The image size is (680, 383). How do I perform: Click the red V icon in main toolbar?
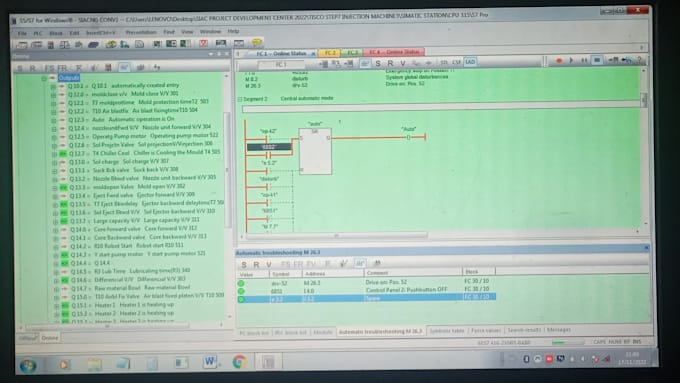pos(203,43)
